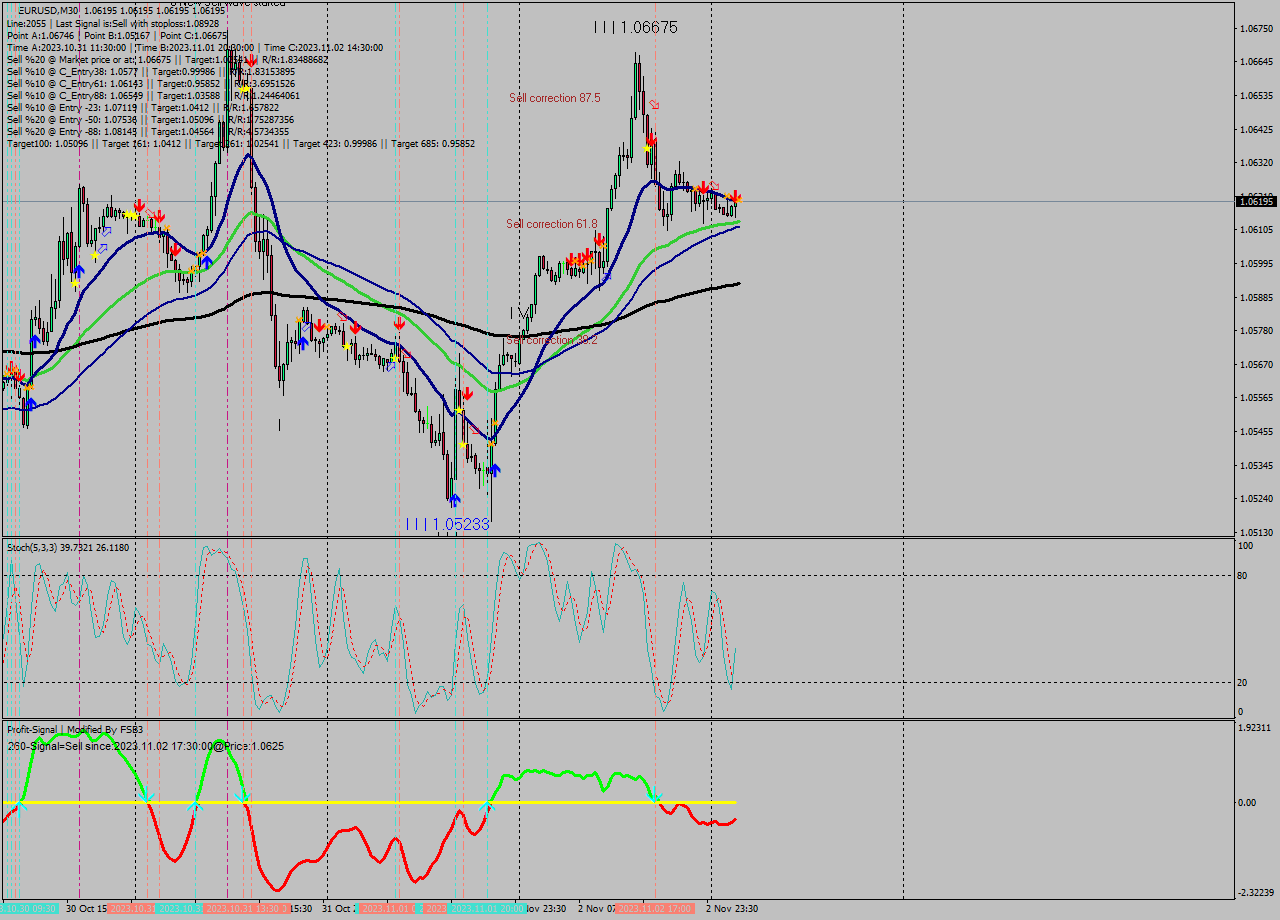Select the high label '| | | 1.06675'
The width and height of the screenshot is (1280, 920).
coord(635,28)
